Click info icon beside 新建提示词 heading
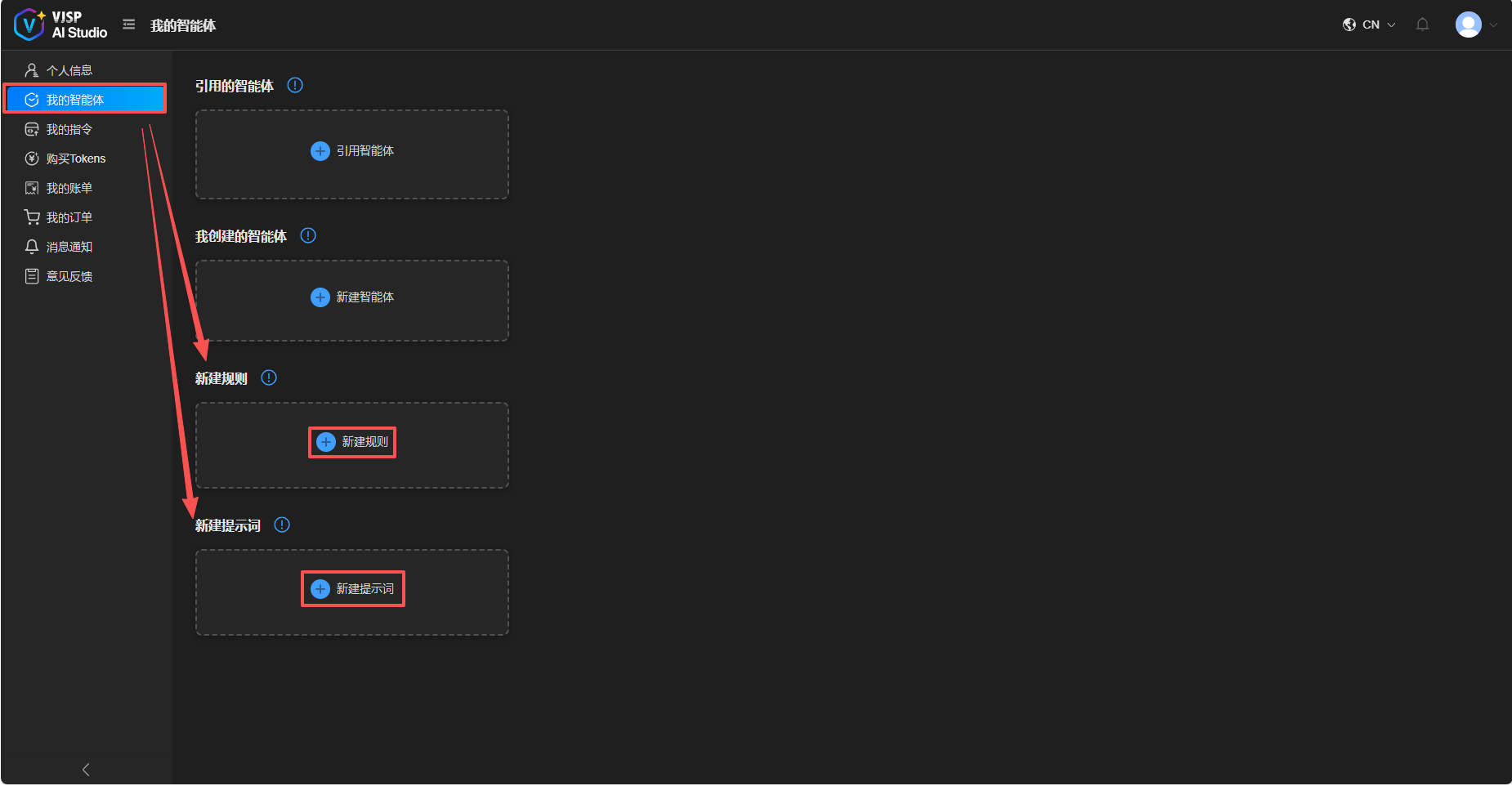Image resolution: width=1512 pixels, height=786 pixels. (x=282, y=525)
